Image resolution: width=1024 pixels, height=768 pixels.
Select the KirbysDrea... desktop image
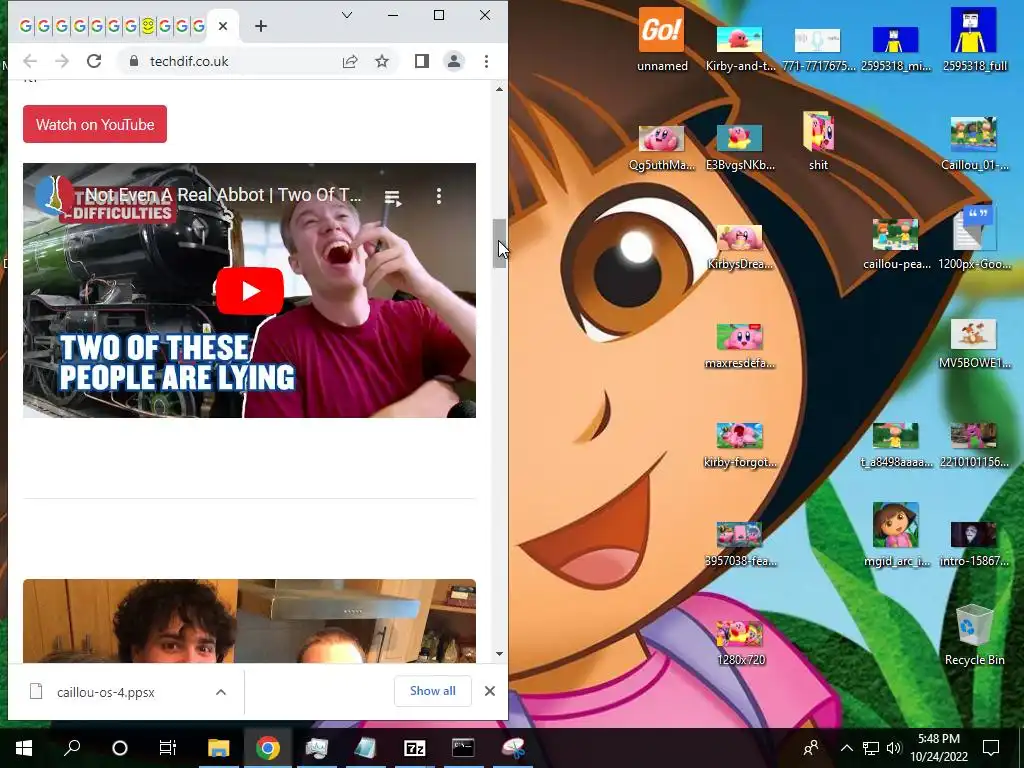click(740, 247)
